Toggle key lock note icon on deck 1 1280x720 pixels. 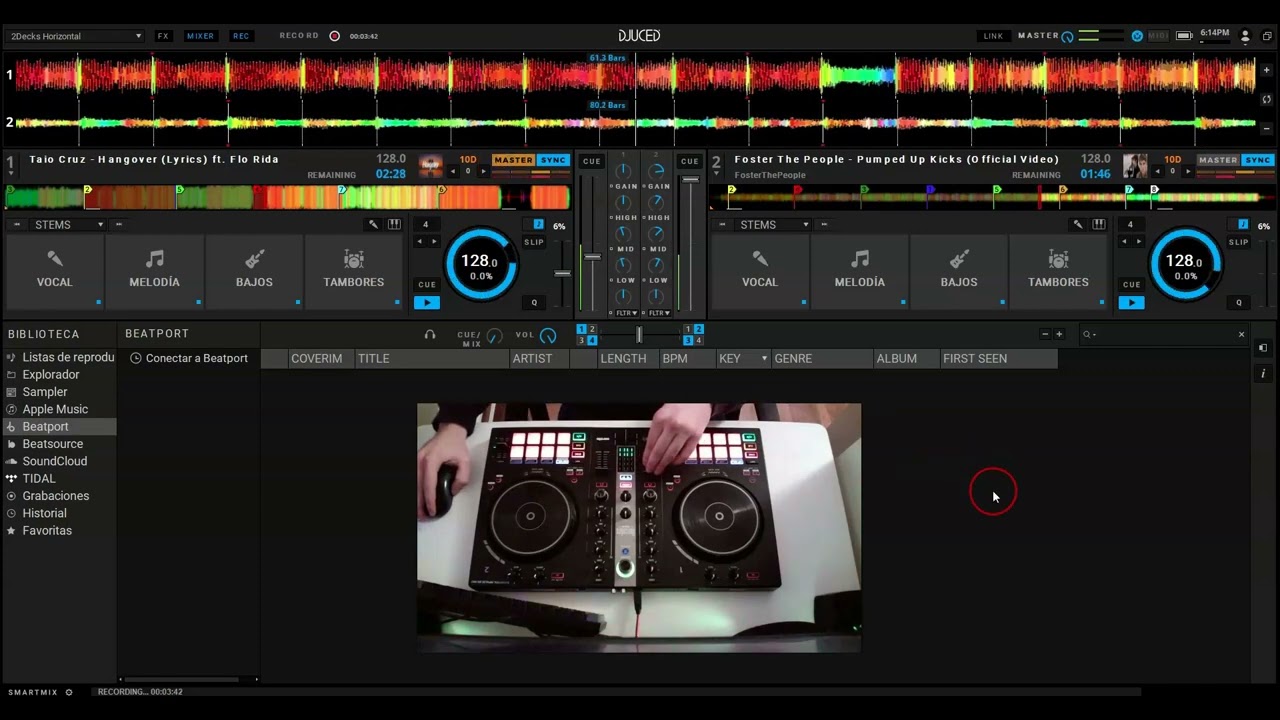539,225
